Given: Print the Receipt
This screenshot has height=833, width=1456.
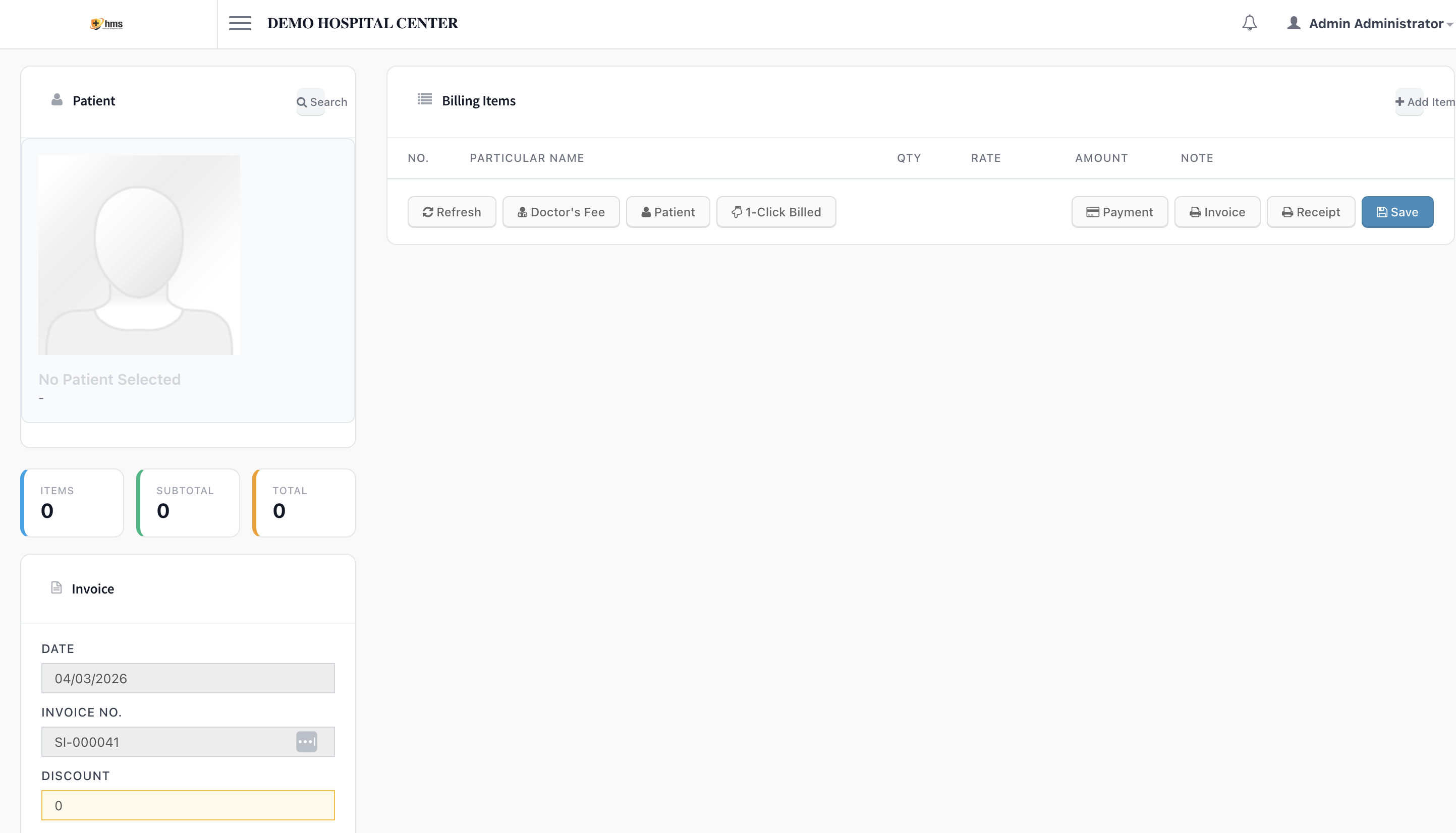Looking at the screenshot, I should [1311, 212].
